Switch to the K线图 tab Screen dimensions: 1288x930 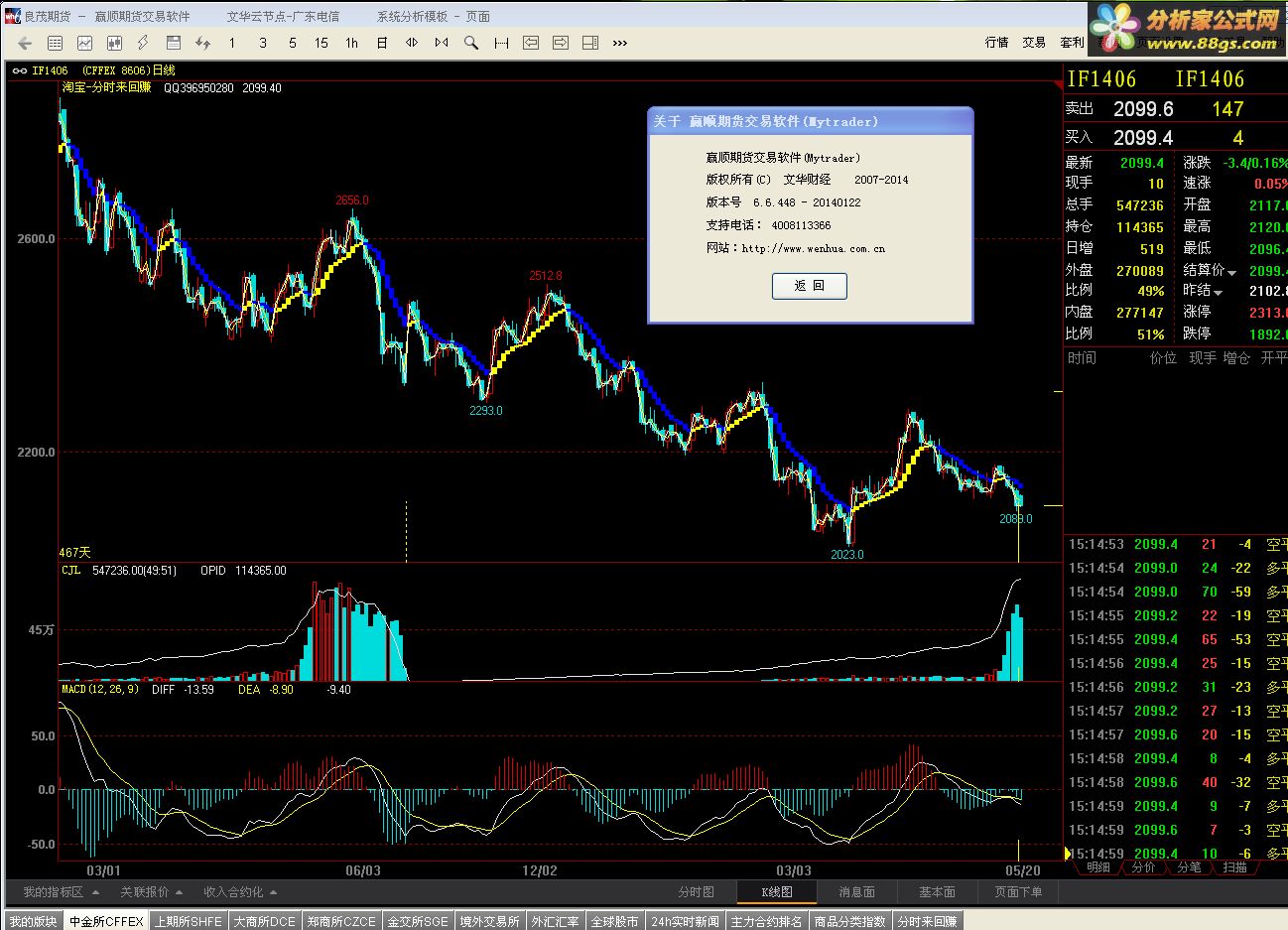click(x=776, y=892)
